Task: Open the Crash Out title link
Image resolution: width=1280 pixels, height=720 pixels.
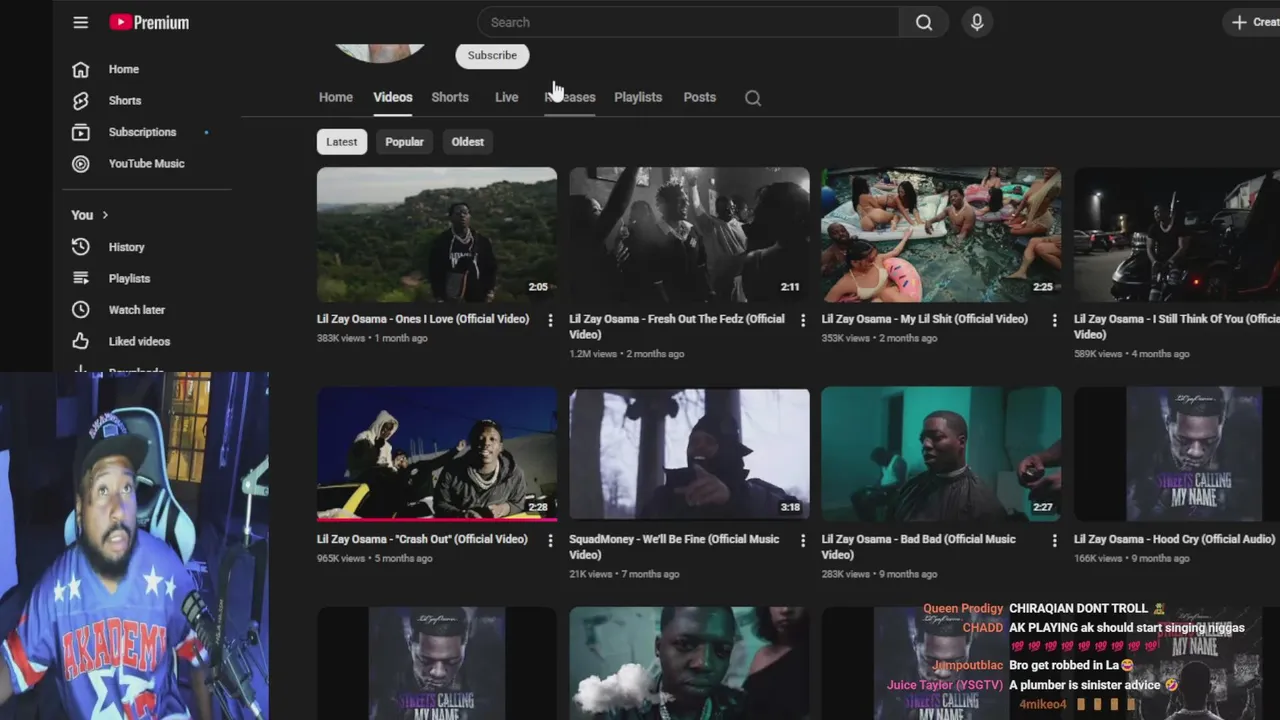Action: [x=422, y=539]
